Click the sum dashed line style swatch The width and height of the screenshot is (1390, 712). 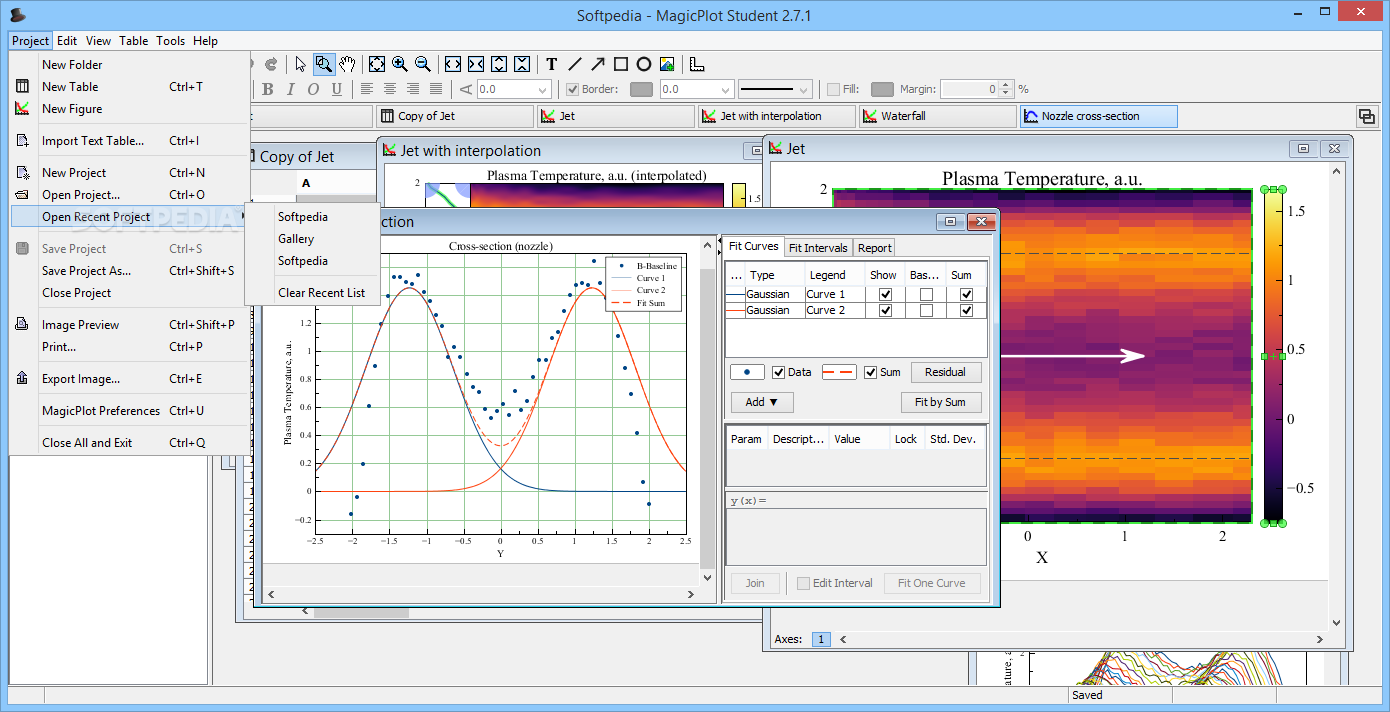click(x=839, y=372)
